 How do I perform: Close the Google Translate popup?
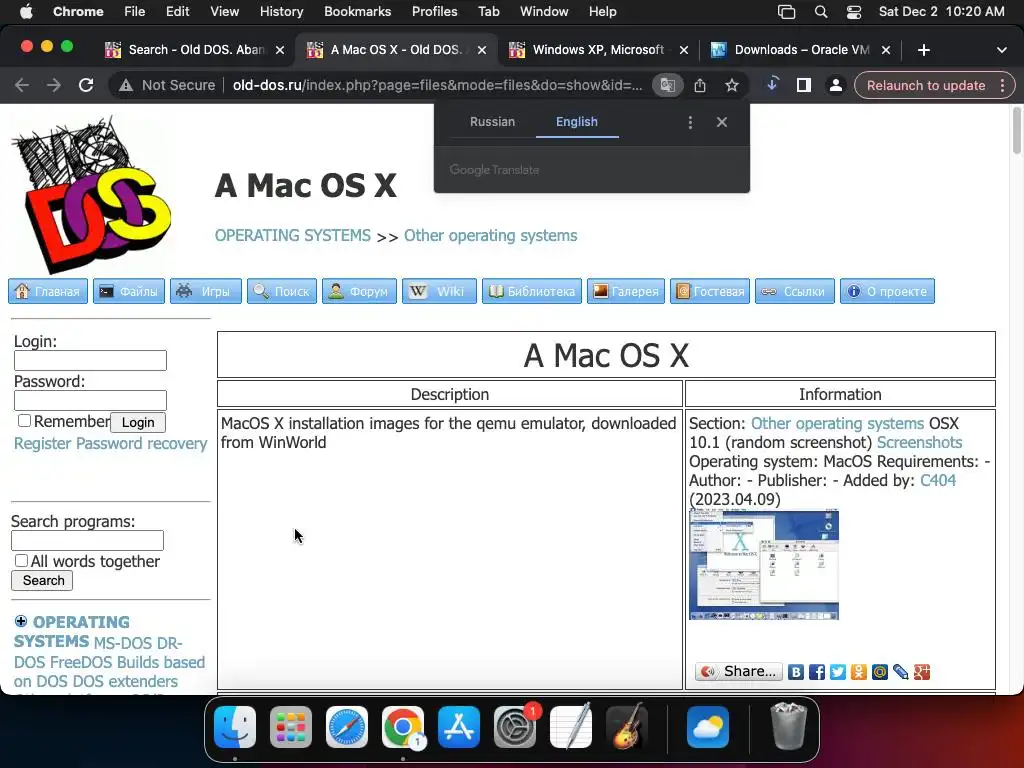click(x=722, y=122)
